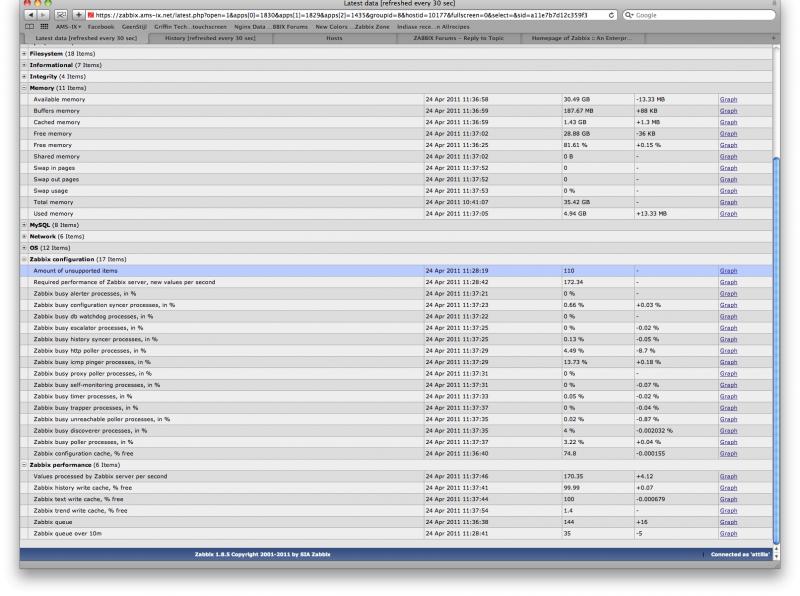Expand the OS group
Screen dimensions: 800x596
[x=24, y=248]
